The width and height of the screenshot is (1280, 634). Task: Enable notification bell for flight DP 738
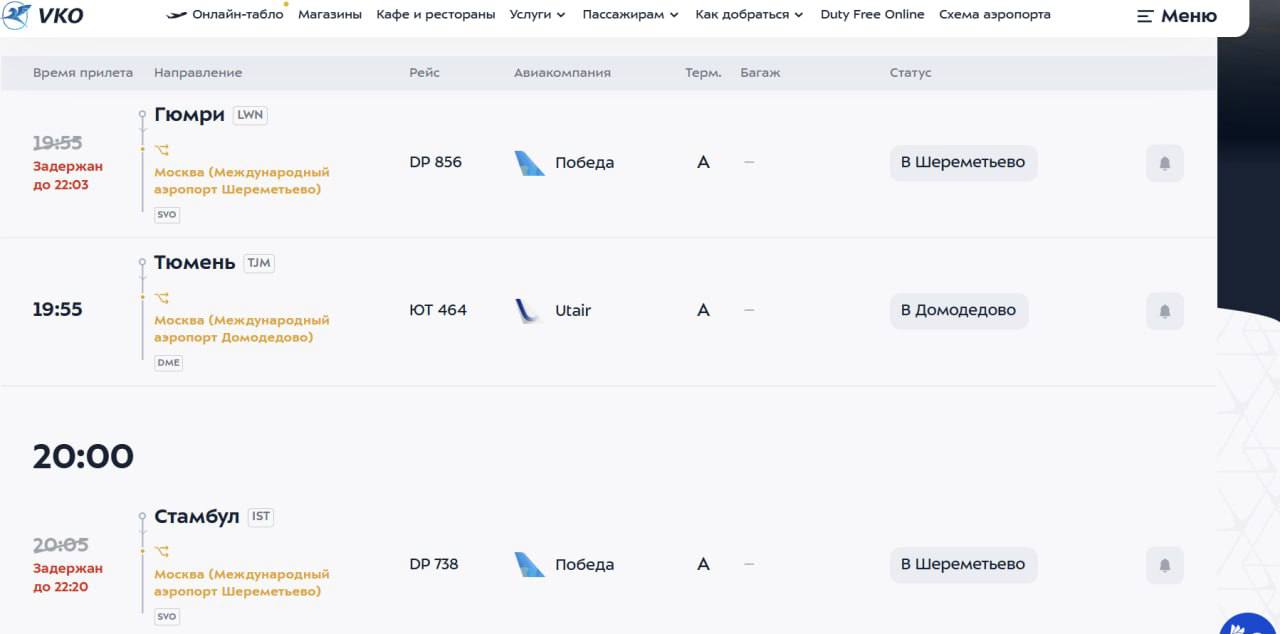1164,565
